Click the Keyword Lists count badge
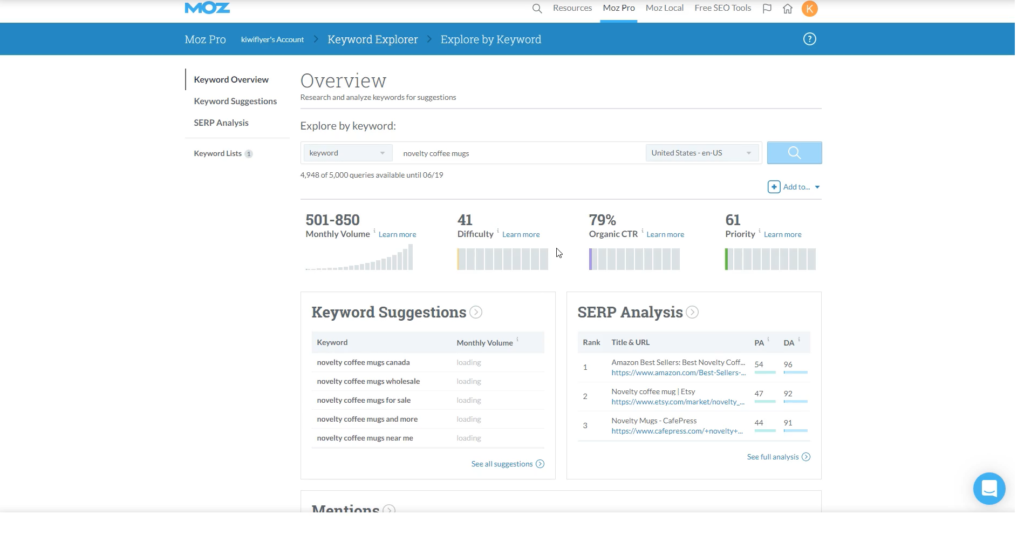This screenshot has width=1024, height=541. 249,154
